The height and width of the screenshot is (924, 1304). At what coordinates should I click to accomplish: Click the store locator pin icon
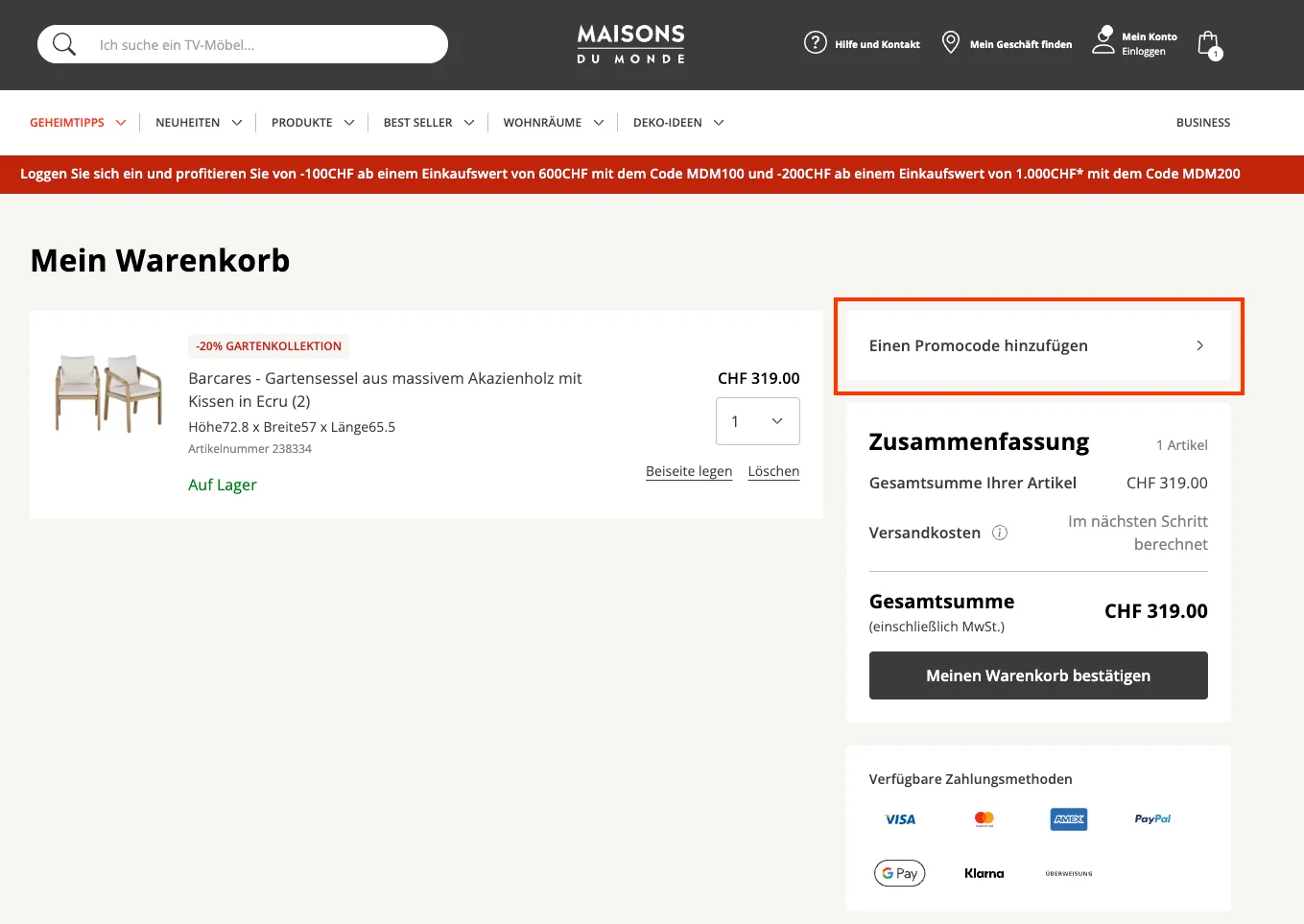point(950,43)
